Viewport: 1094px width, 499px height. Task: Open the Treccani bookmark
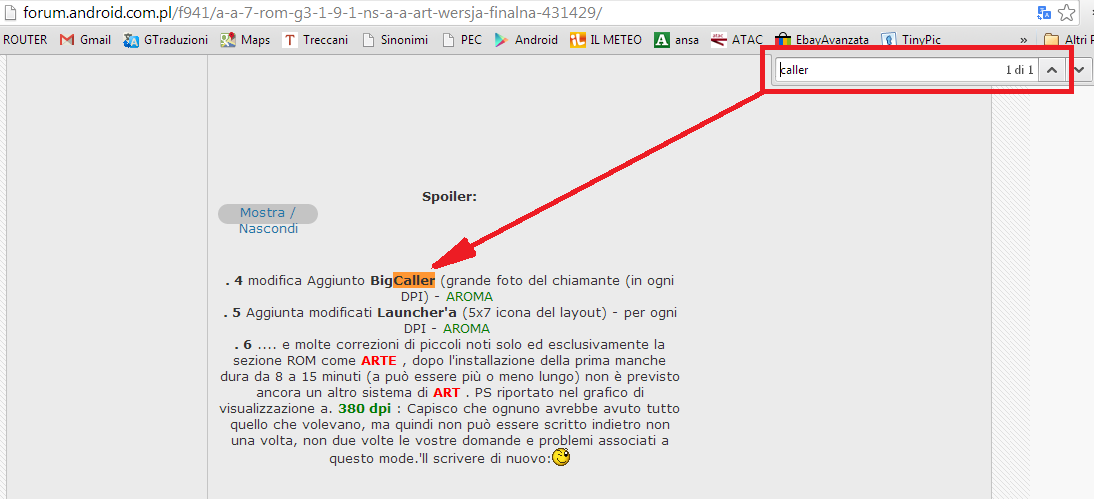click(x=315, y=40)
